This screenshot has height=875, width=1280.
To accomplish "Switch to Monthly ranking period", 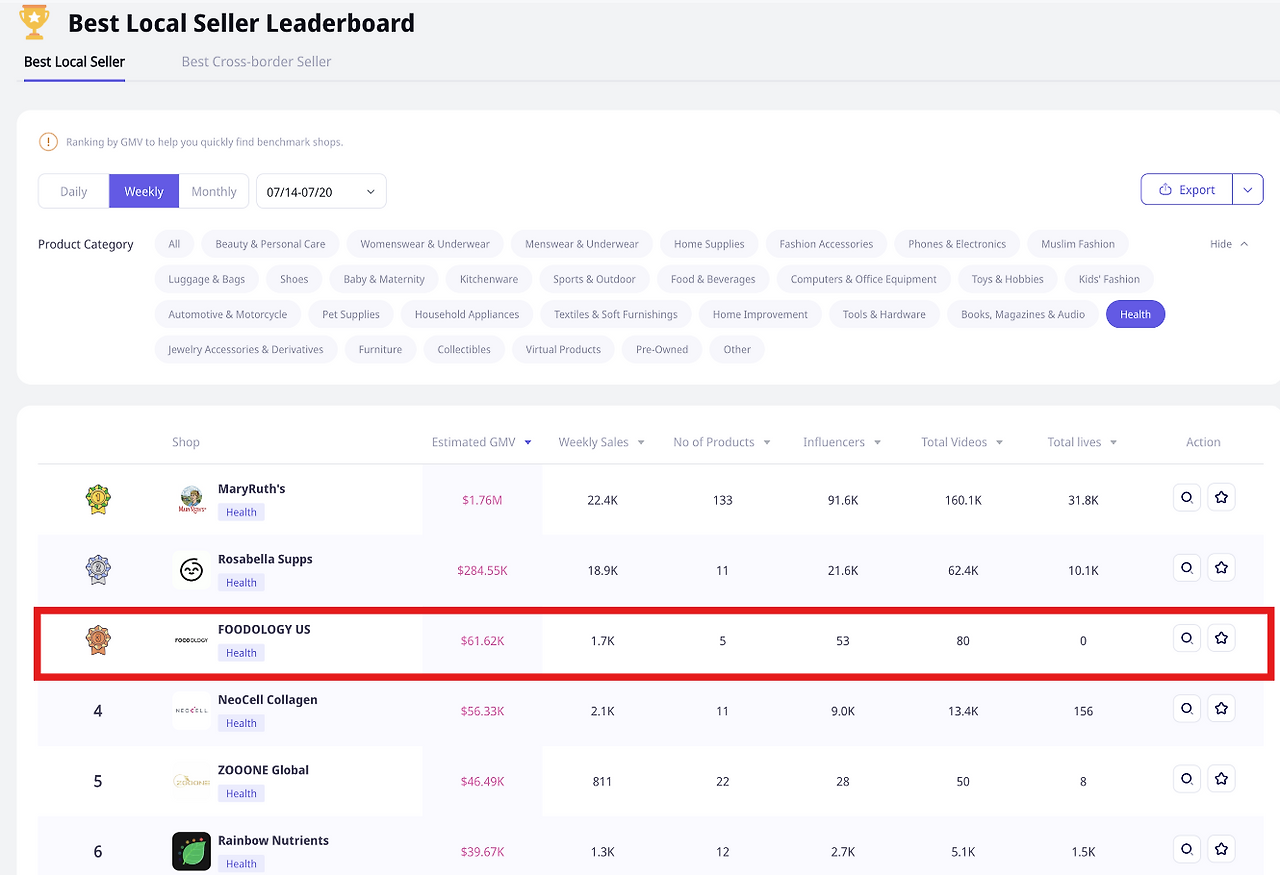I will 214,192.
